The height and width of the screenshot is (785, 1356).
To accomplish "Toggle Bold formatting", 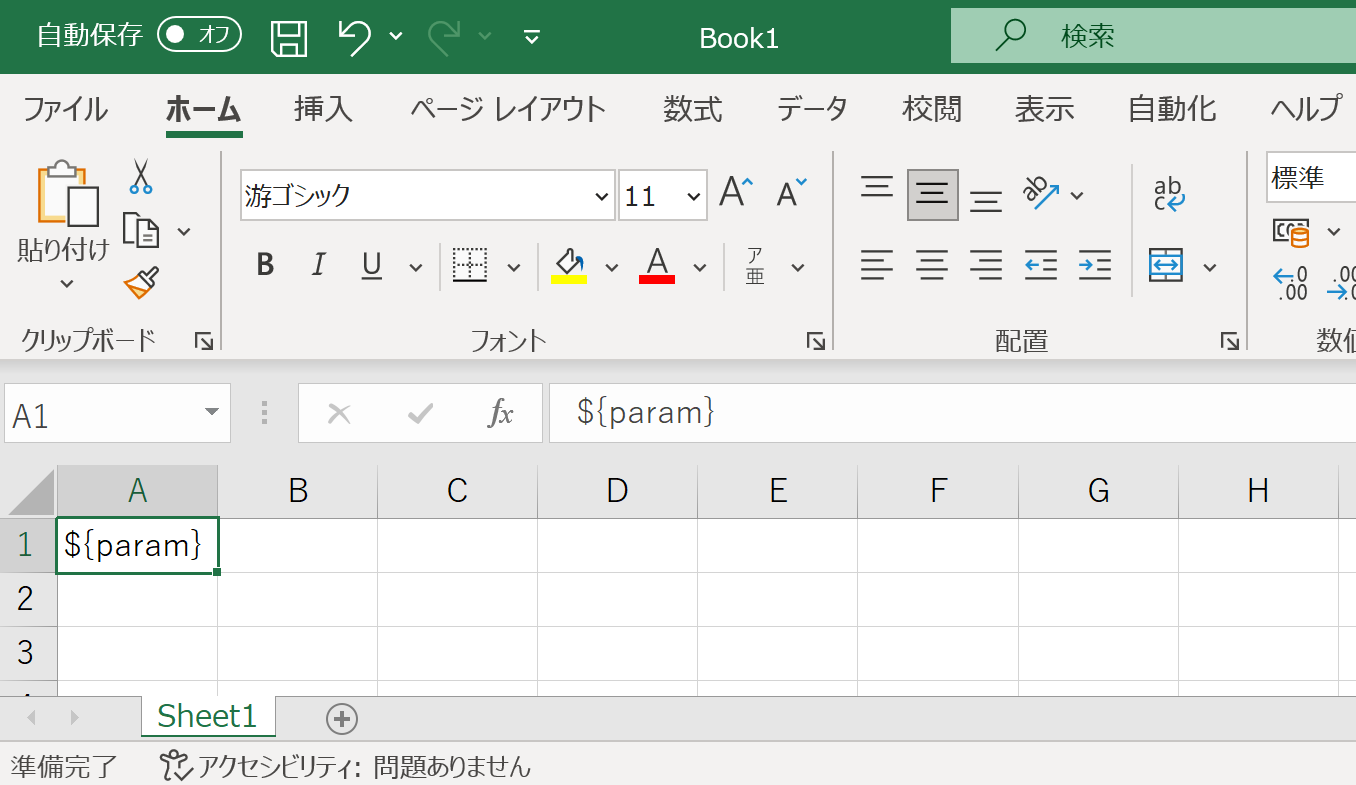I will coord(265,265).
